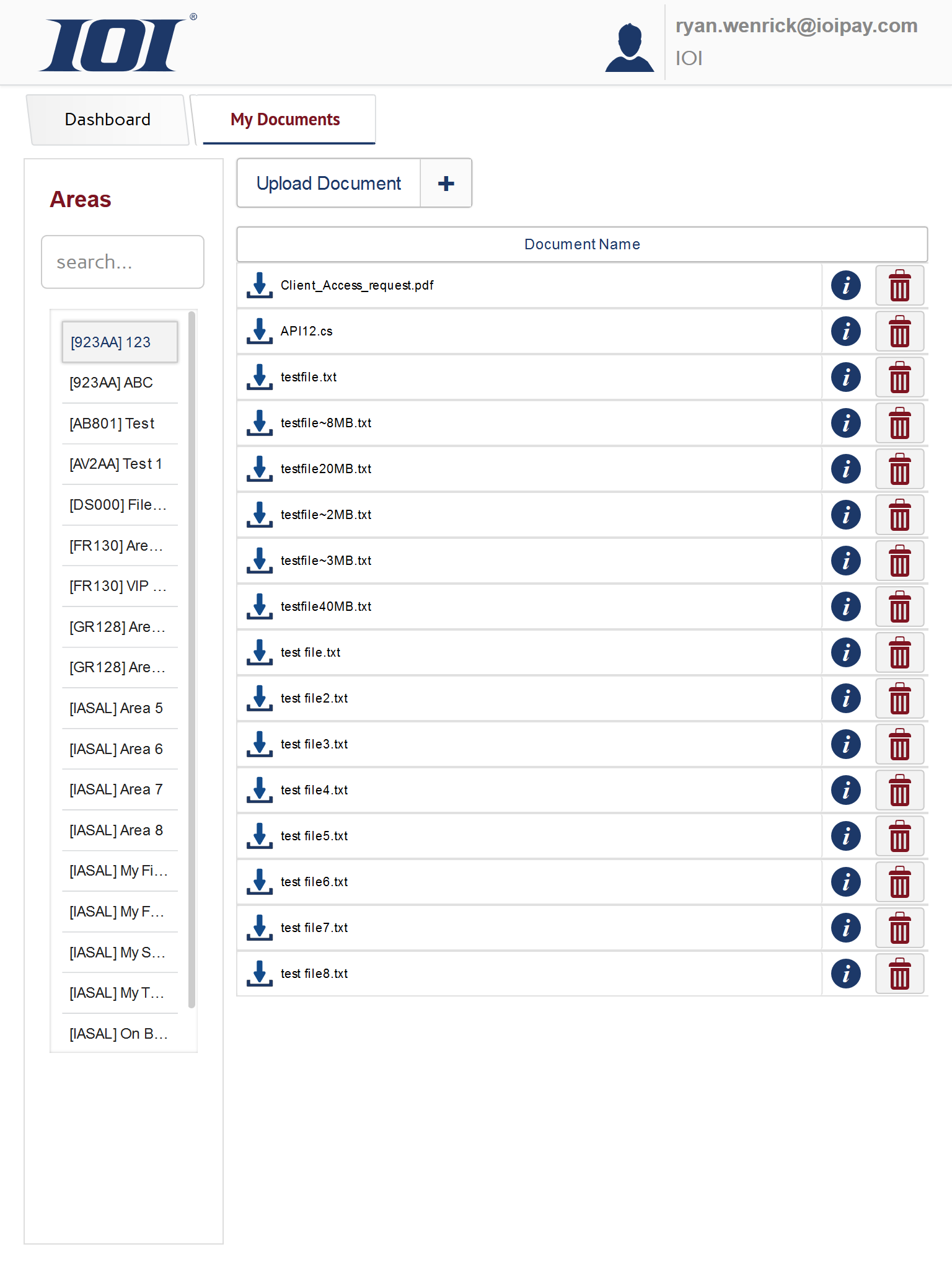Click the Areas list scrollbar

192,659
